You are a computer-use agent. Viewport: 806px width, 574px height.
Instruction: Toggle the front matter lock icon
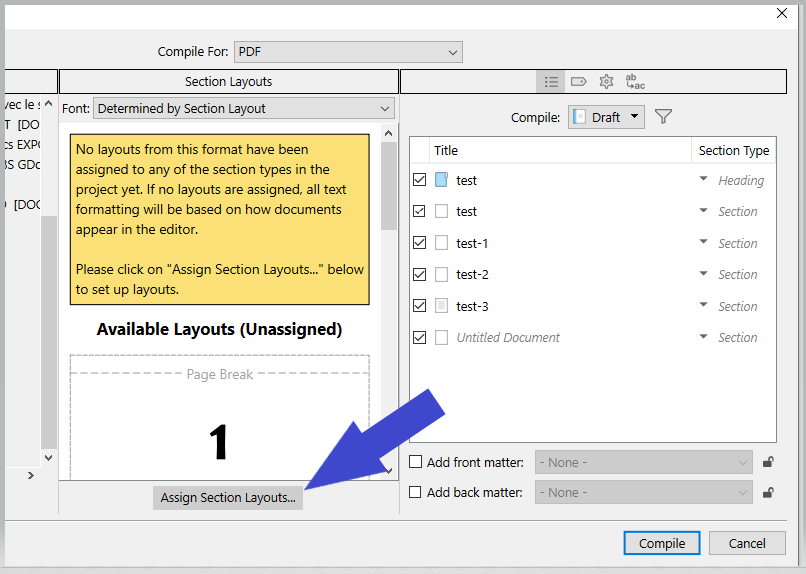pos(768,462)
